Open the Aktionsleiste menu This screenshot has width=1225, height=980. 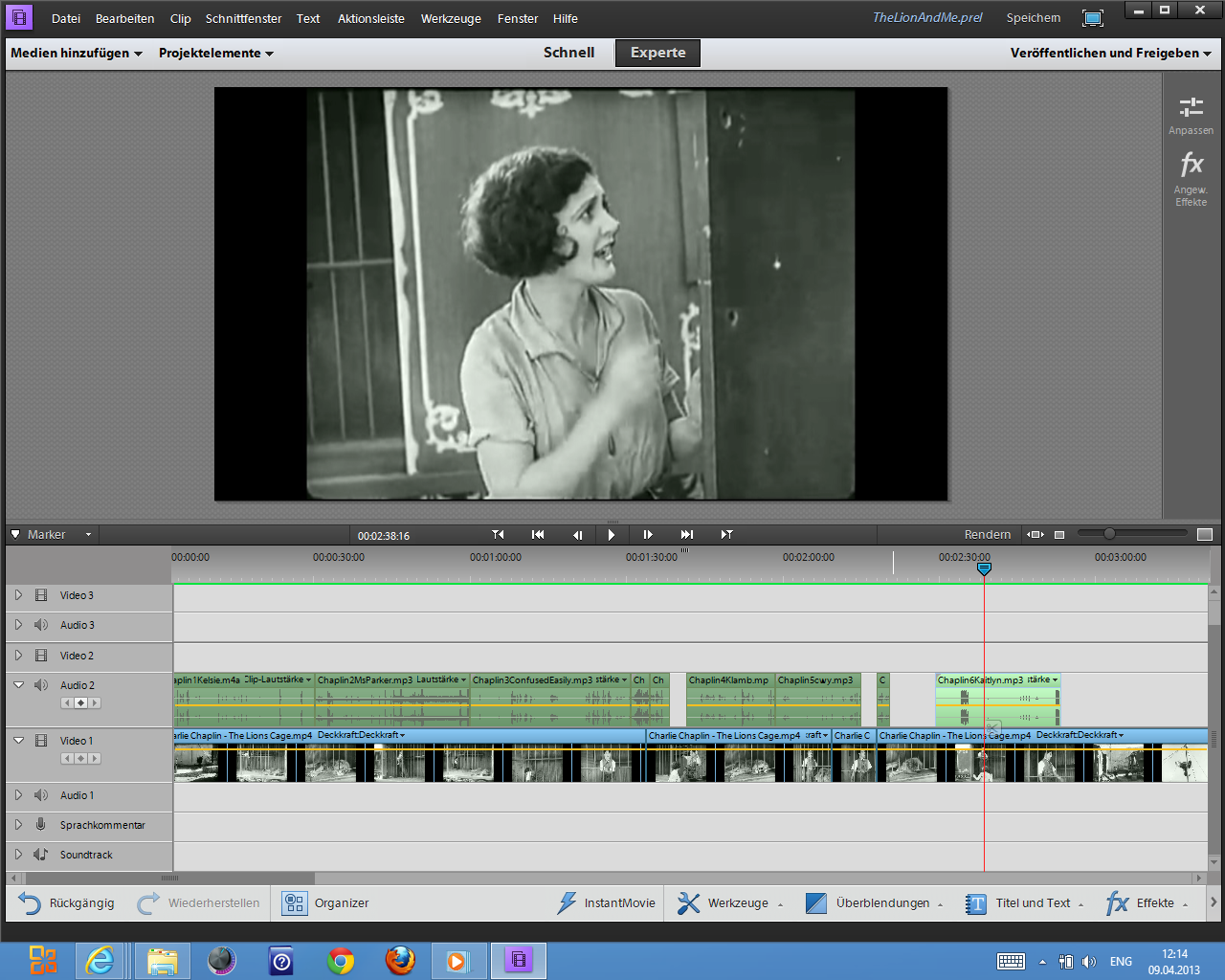click(370, 18)
